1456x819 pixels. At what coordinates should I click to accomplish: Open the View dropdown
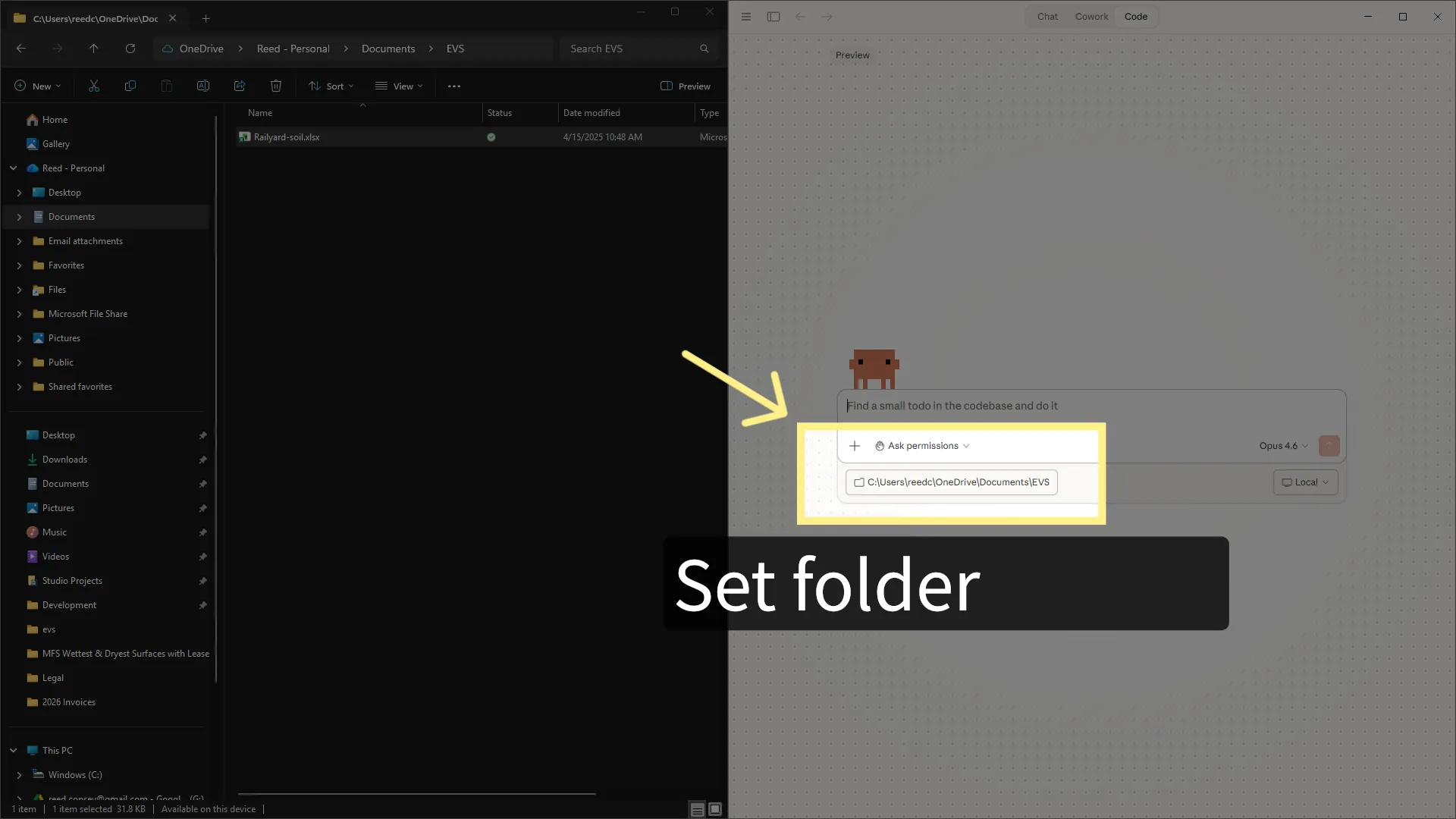coord(400,86)
